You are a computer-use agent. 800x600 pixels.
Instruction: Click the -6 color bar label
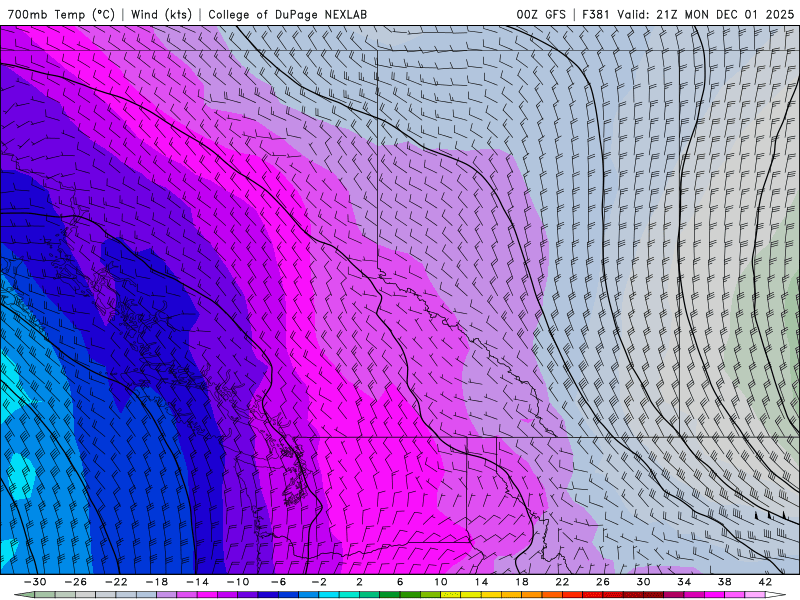coord(278,582)
